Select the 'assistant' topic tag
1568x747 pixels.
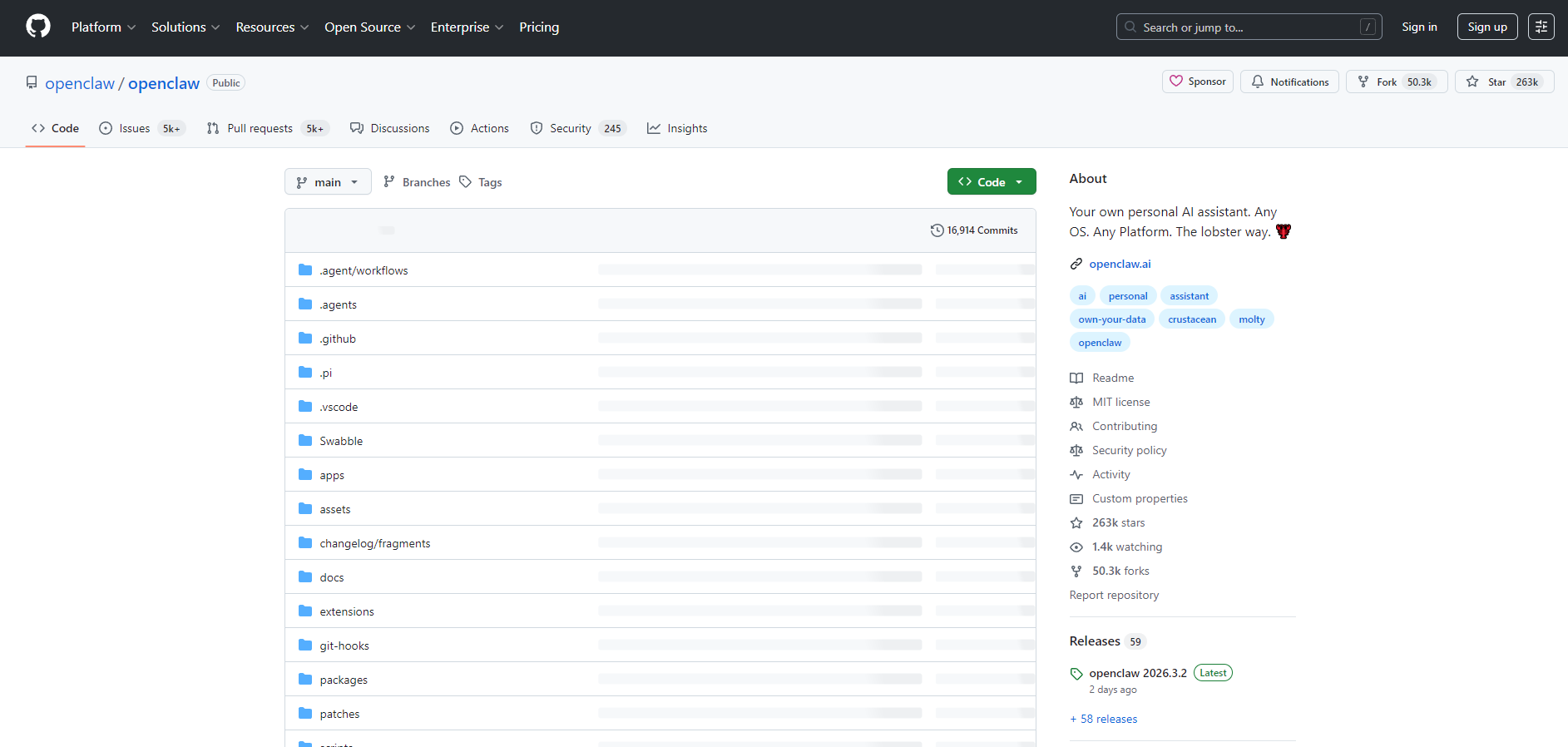point(1190,296)
